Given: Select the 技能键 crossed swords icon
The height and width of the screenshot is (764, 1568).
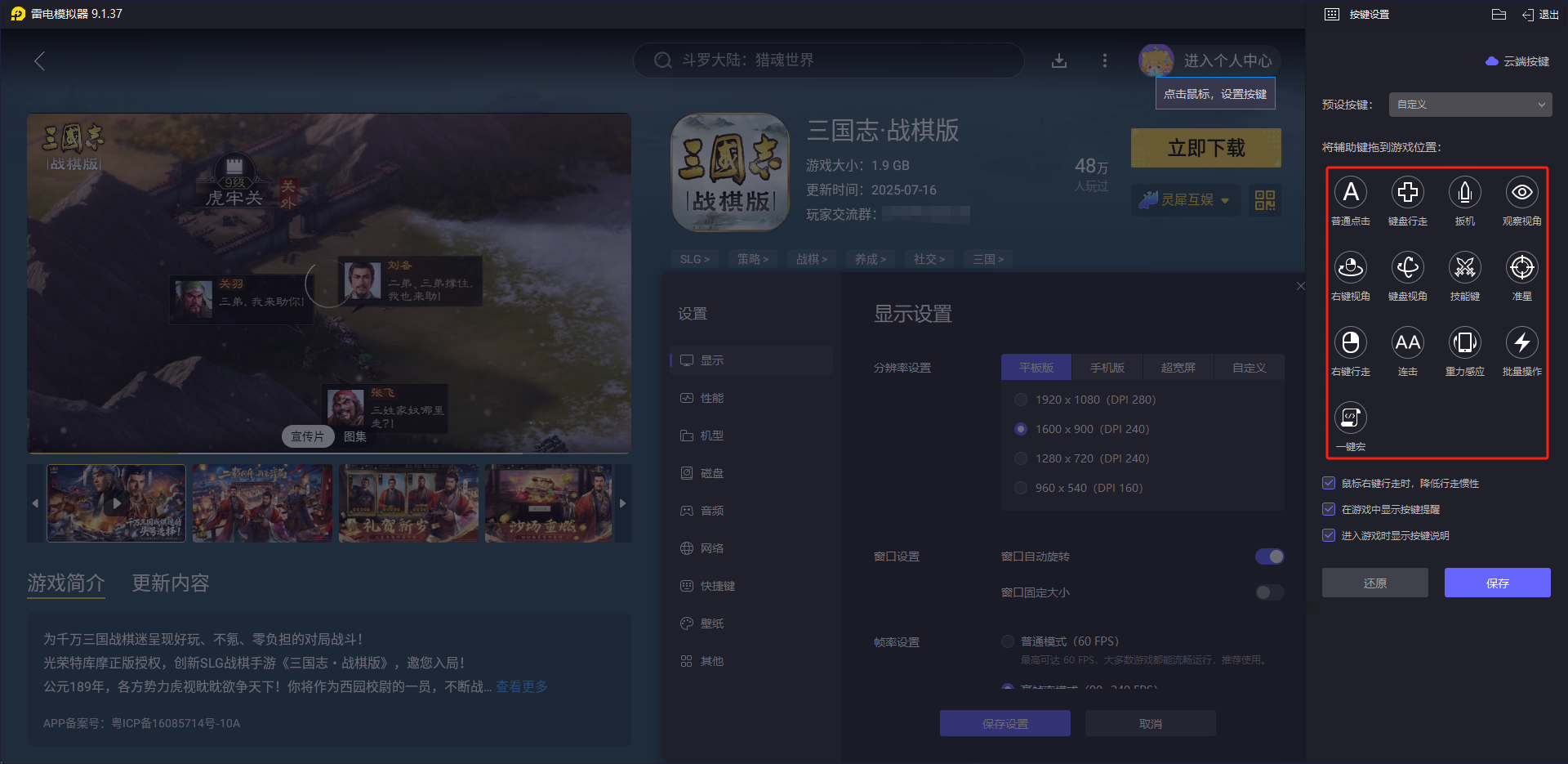Looking at the screenshot, I should 1465,267.
